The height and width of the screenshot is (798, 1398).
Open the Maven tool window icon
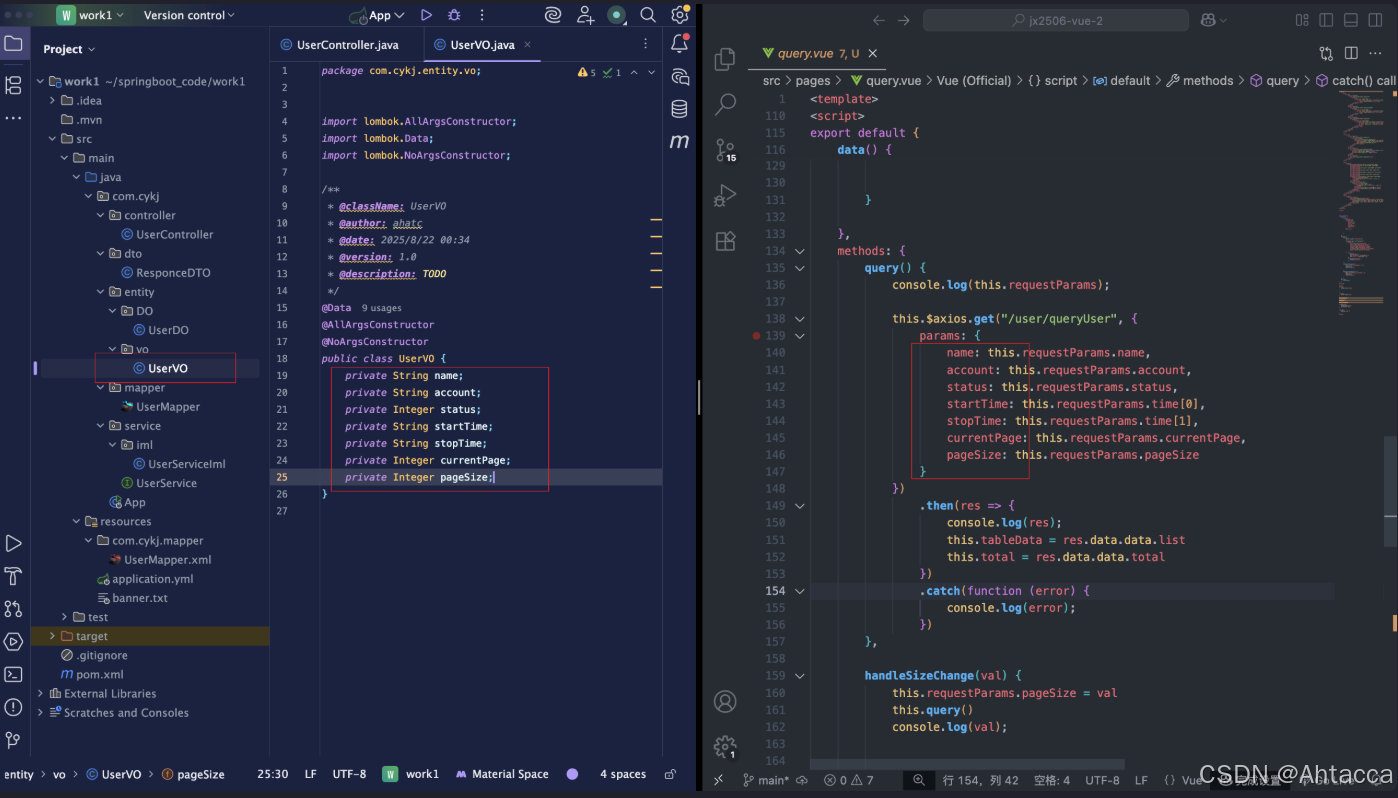(680, 142)
